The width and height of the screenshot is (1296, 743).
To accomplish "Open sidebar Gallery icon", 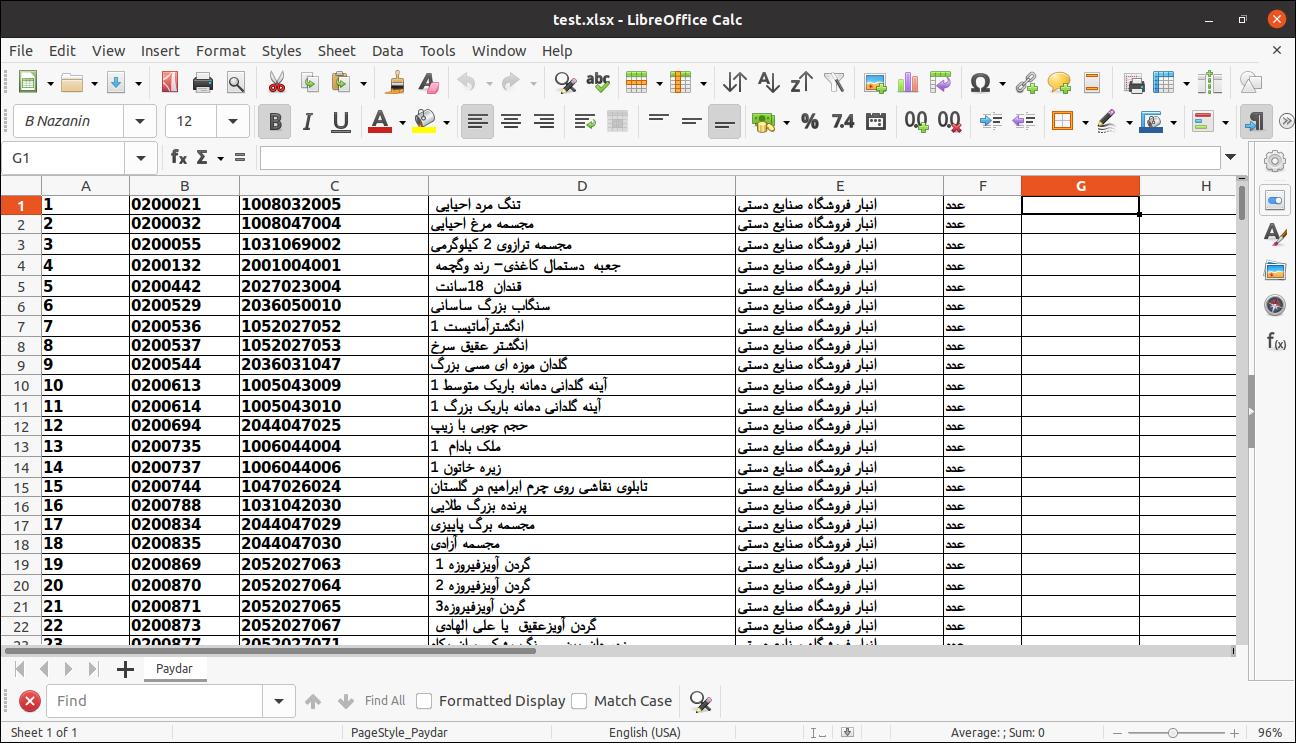I will click(x=1274, y=270).
